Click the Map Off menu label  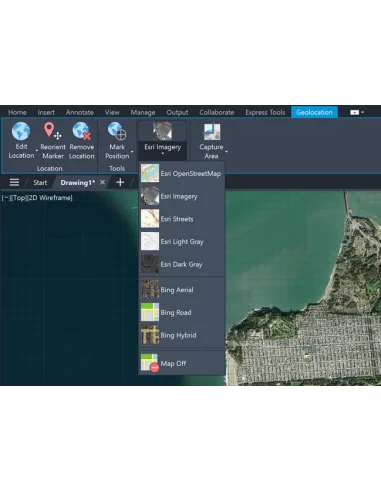point(173,363)
